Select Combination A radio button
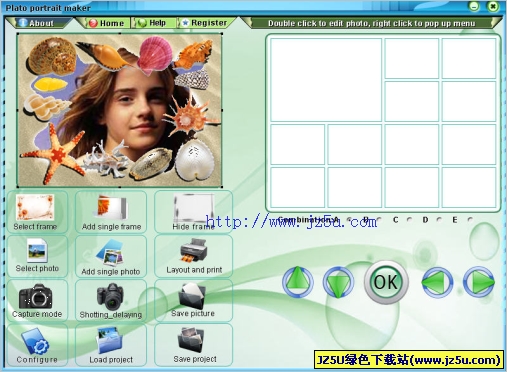The width and height of the screenshot is (507, 372). click(x=349, y=220)
